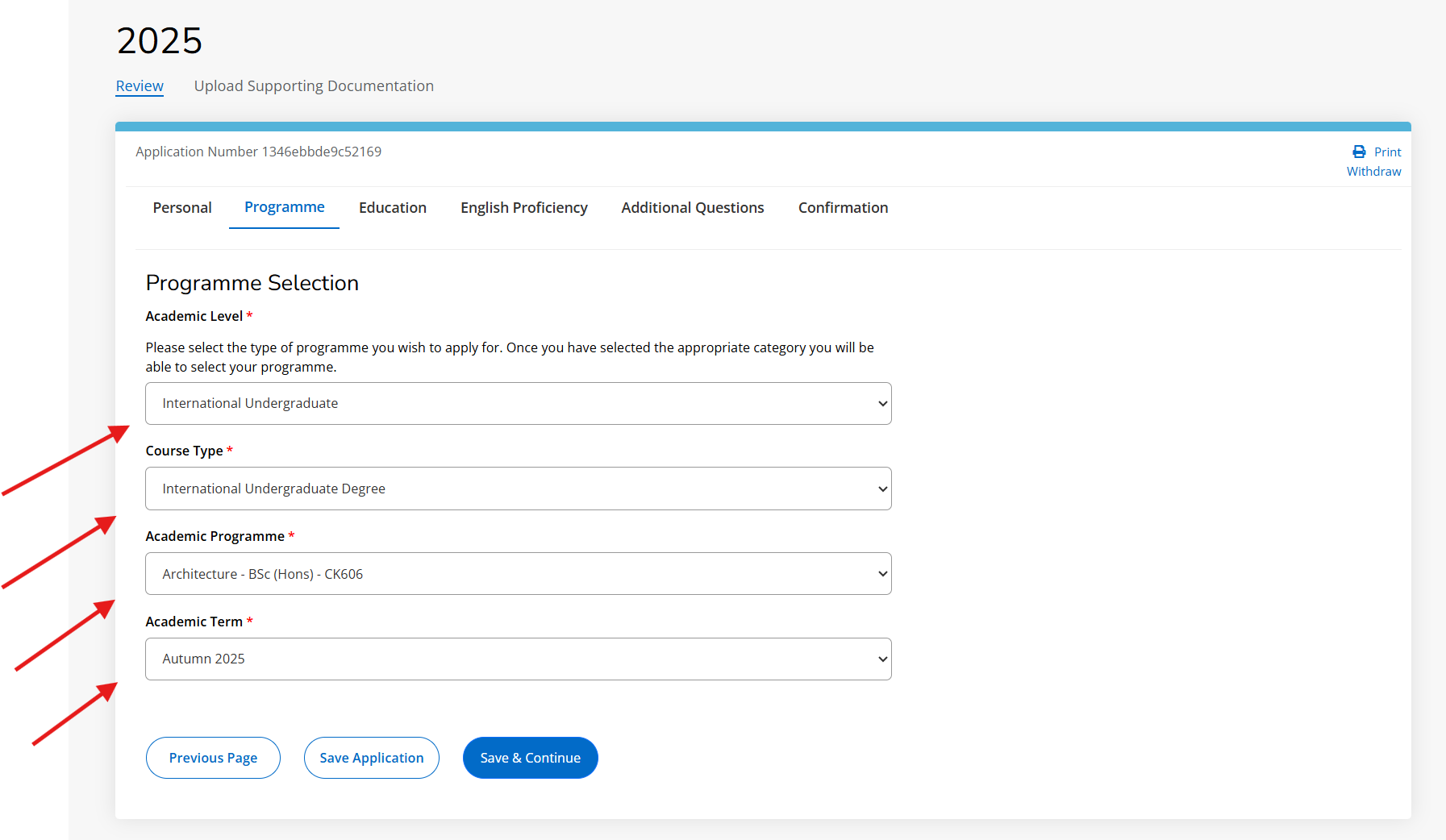
Task: Click the Save & Continue button
Action: click(x=530, y=758)
